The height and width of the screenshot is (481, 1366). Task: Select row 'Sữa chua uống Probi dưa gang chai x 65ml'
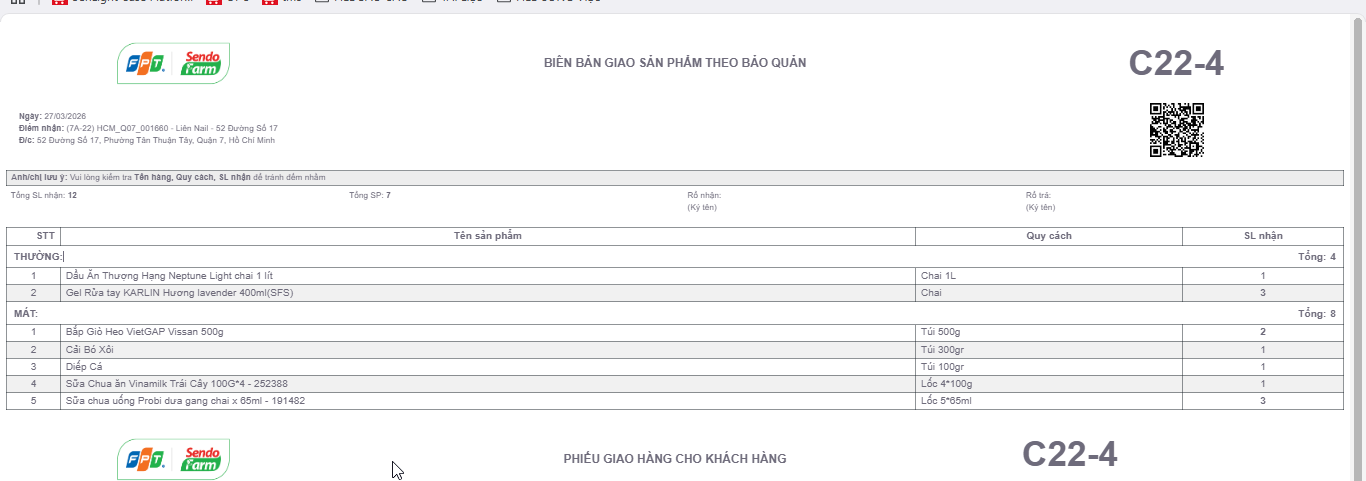pos(675,401)
